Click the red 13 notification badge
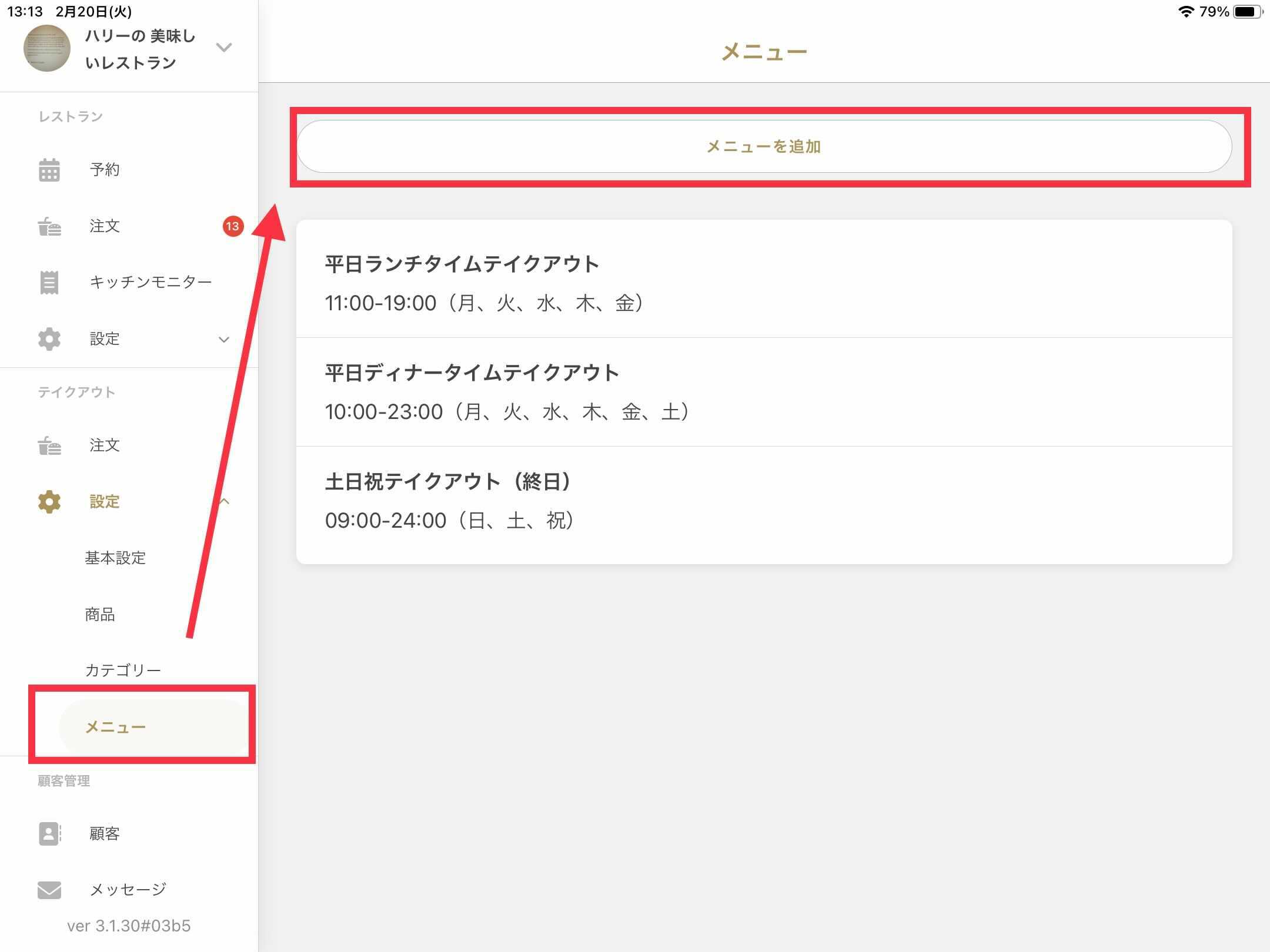Viewport: 1270px width, 952px height. click(233, 226)
